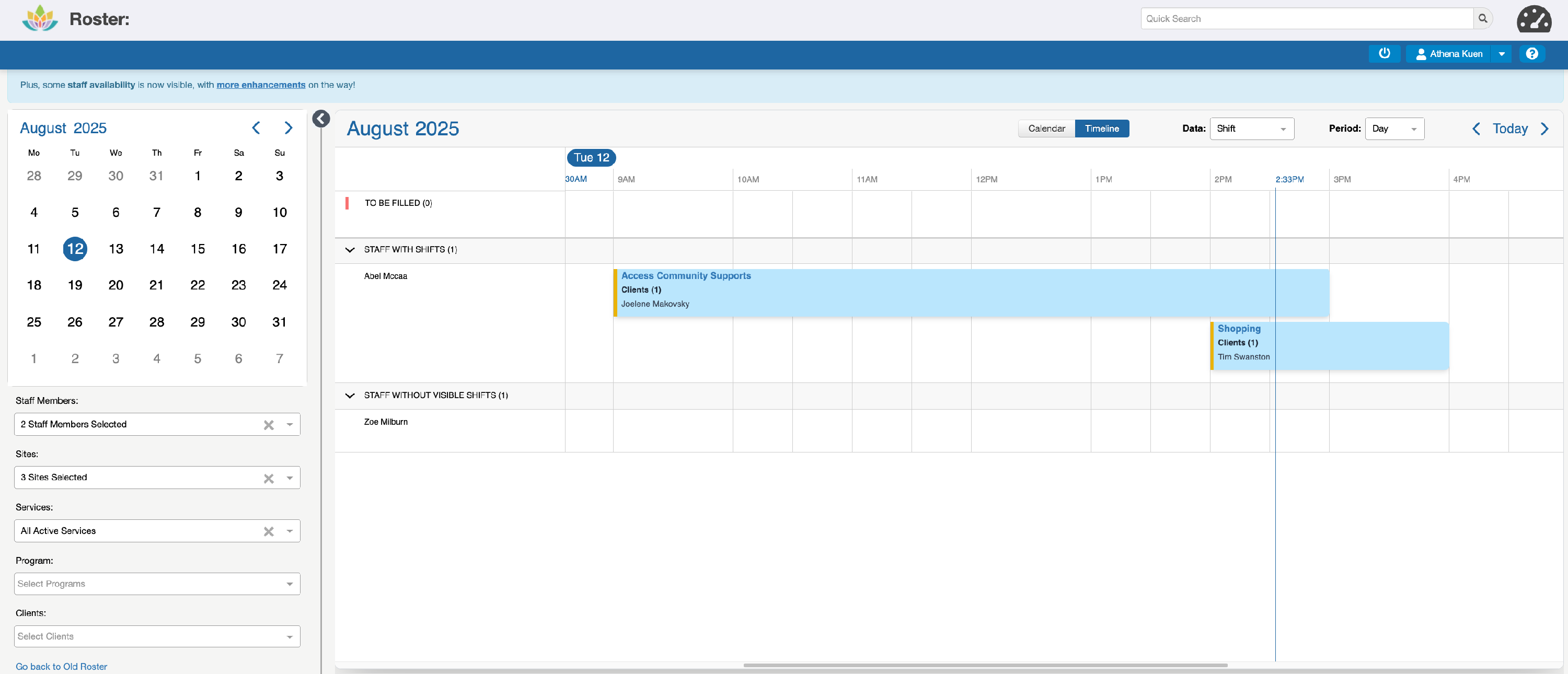Collapse the left sidebar with arrow circle

tap(321, 119)
